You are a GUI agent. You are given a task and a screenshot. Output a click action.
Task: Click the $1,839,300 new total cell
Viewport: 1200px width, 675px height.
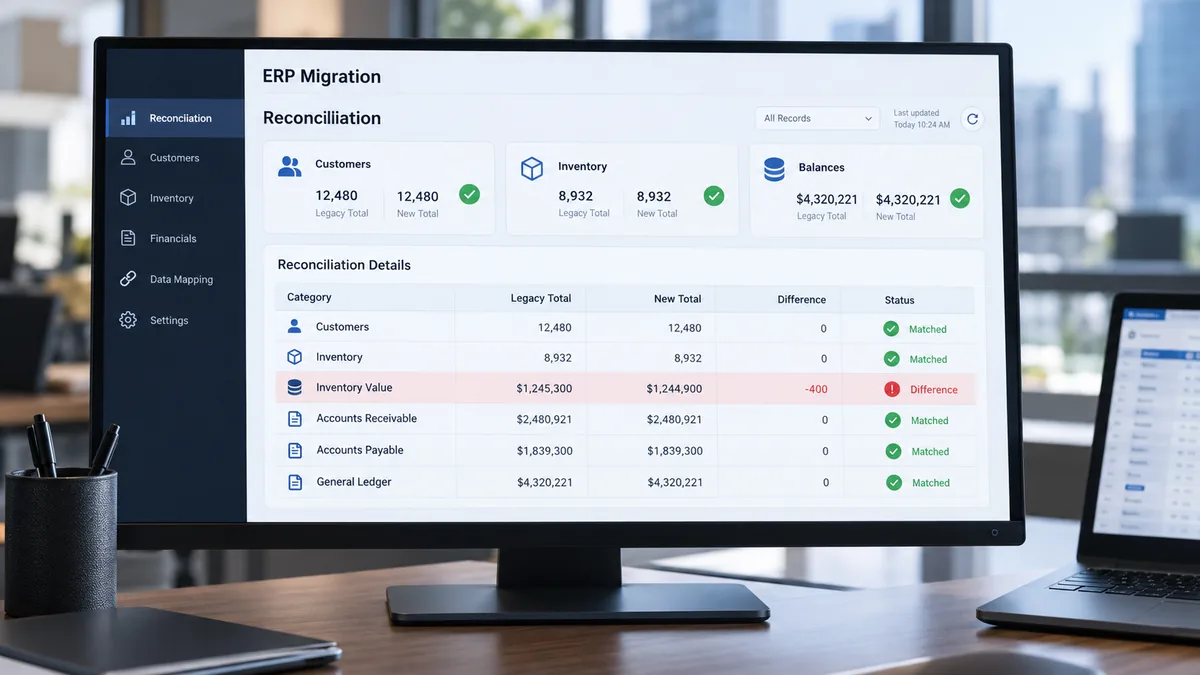674,451
